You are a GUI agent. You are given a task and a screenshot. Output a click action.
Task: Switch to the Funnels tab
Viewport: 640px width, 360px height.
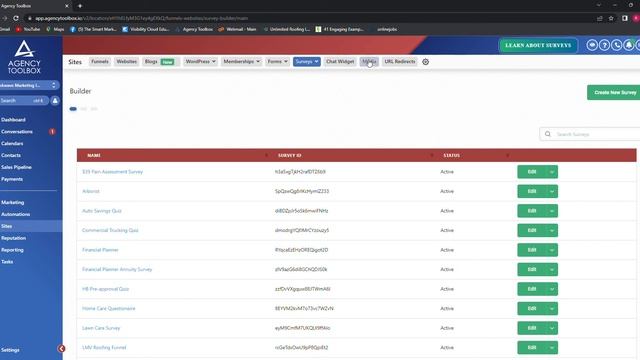(x=100, y=62)
